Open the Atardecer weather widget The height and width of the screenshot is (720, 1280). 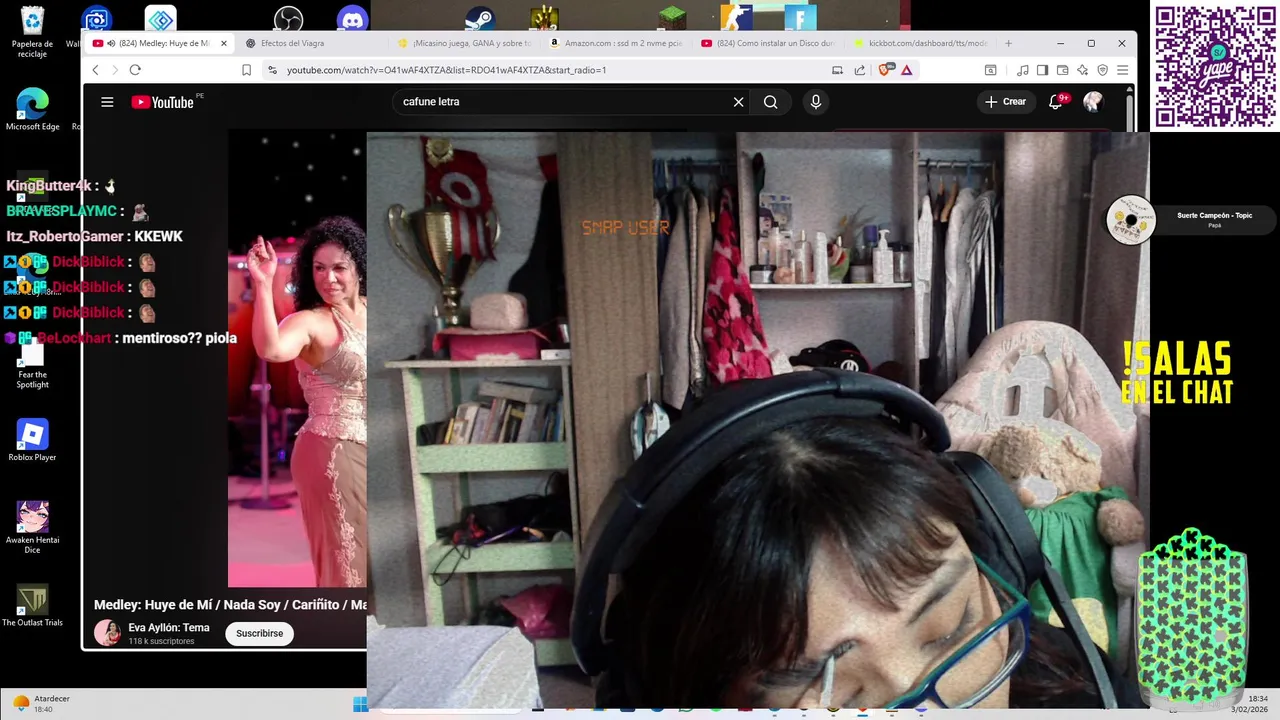click(40, 704)
